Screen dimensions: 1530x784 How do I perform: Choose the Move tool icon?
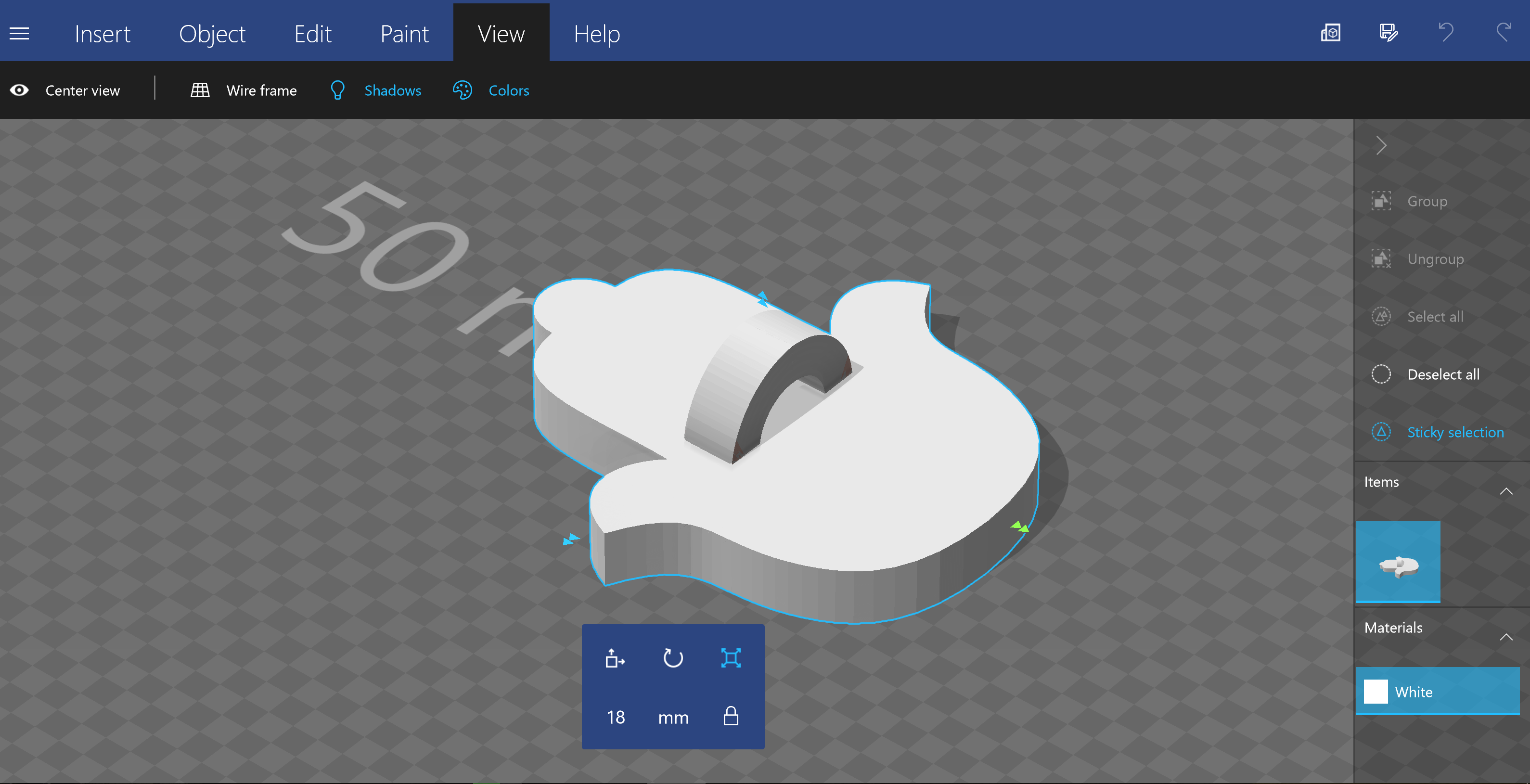coord(615,658)
